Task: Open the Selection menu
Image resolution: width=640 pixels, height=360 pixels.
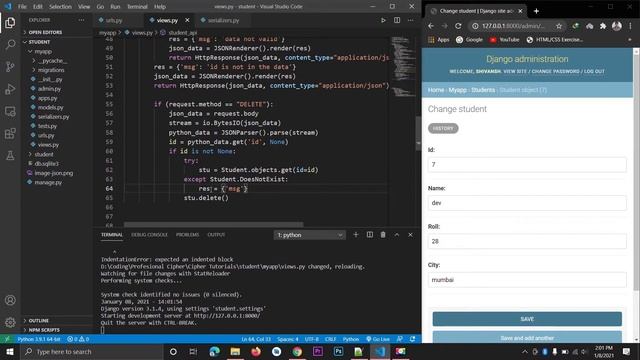Action: (60, 7)
